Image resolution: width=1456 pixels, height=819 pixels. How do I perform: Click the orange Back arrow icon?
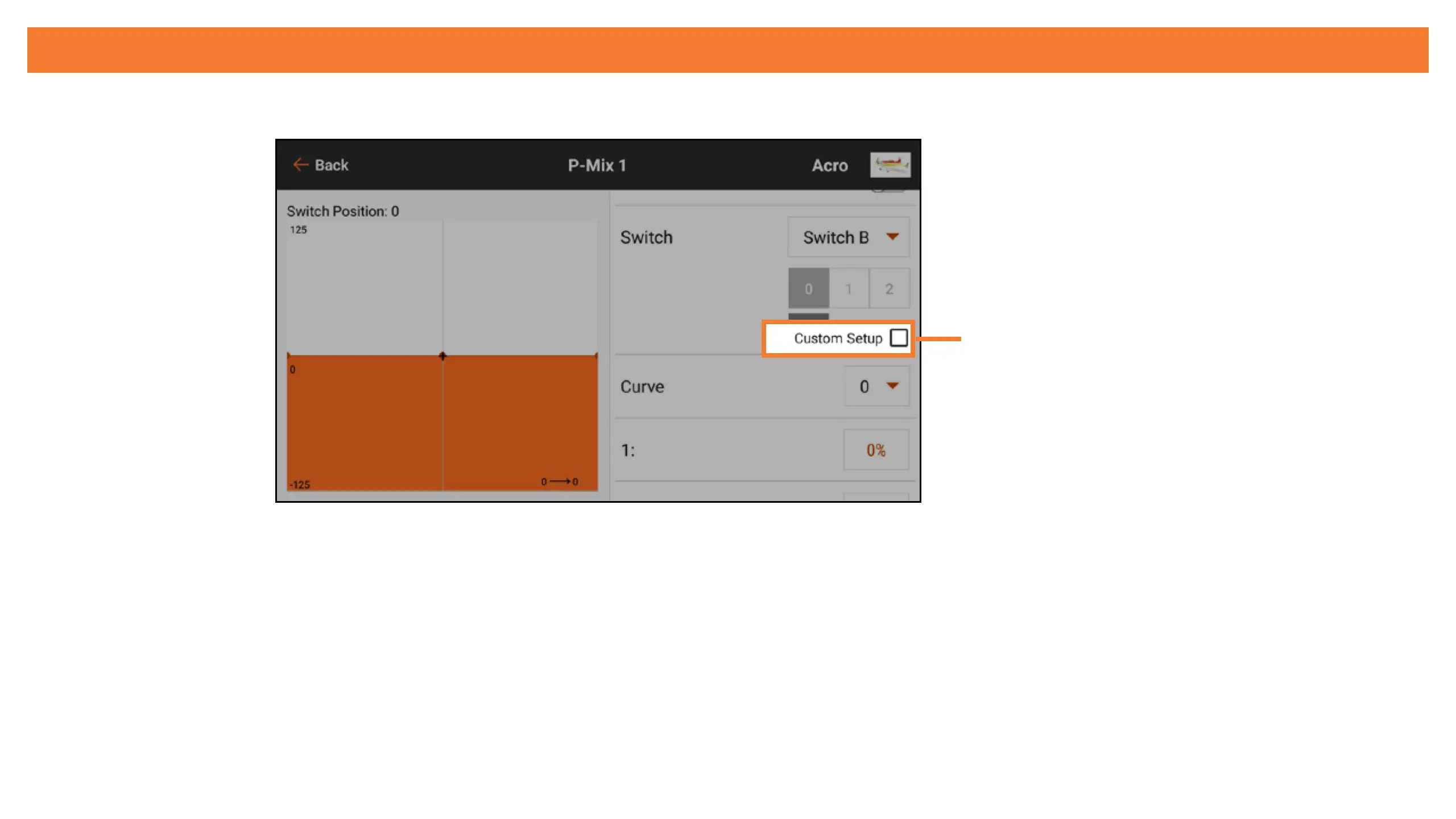(300, 165)
